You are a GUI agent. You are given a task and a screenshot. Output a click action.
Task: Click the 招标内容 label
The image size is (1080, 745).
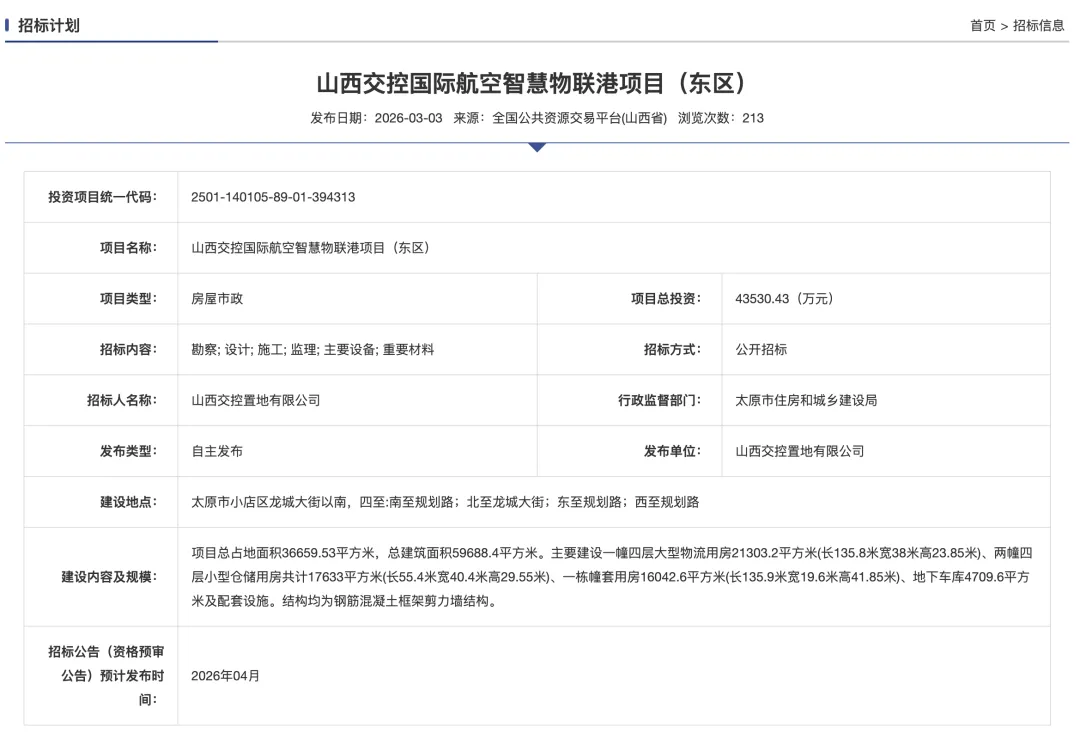pyautogui.click(x=128, y=350)
